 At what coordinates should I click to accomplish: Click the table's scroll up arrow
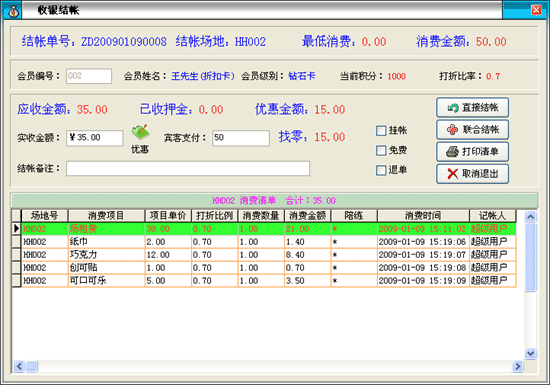[530, 217]
